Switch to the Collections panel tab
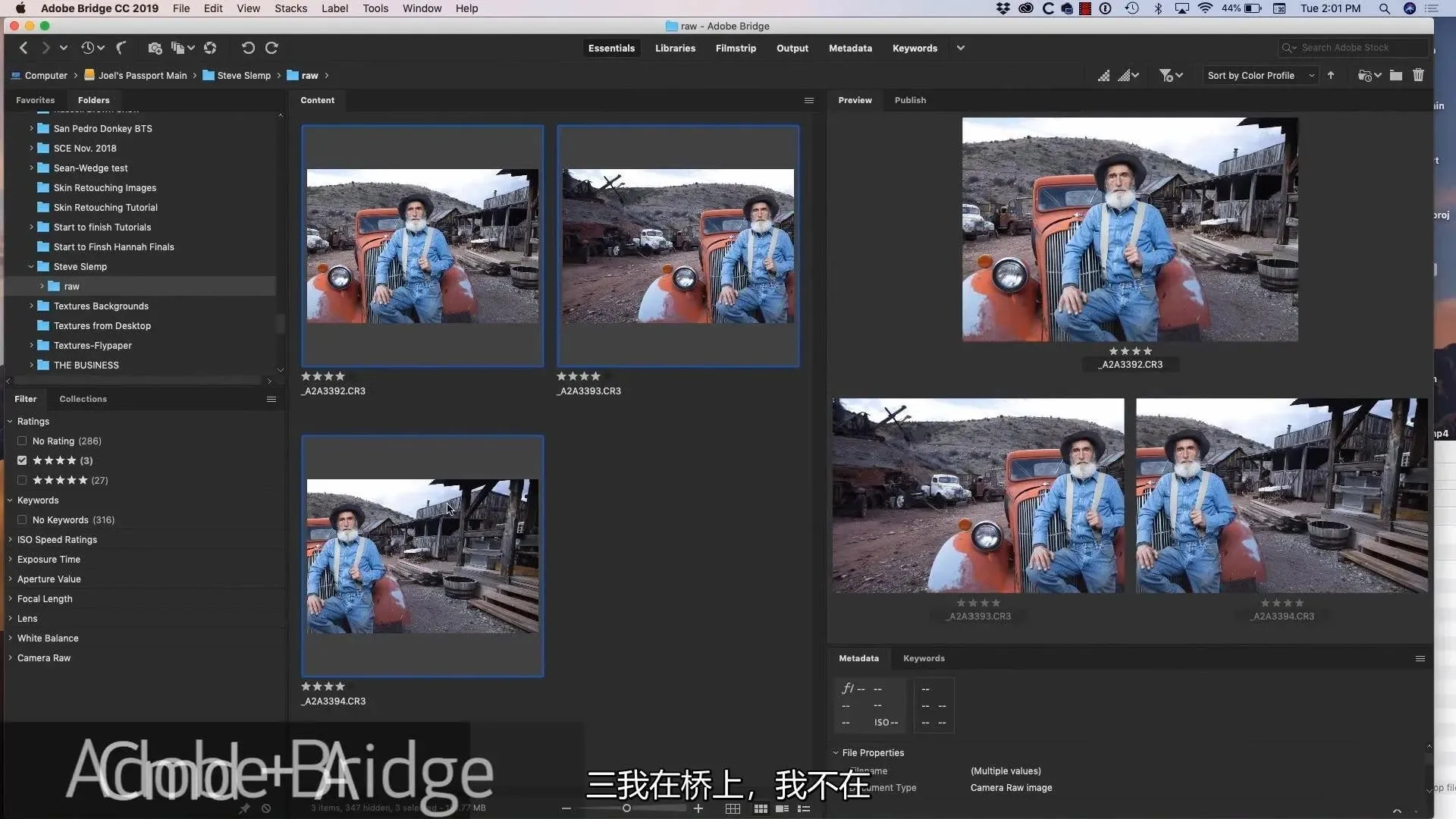The width and height of the screenshot is (1456, 819). pyautogui.click(x=83, y=399)
